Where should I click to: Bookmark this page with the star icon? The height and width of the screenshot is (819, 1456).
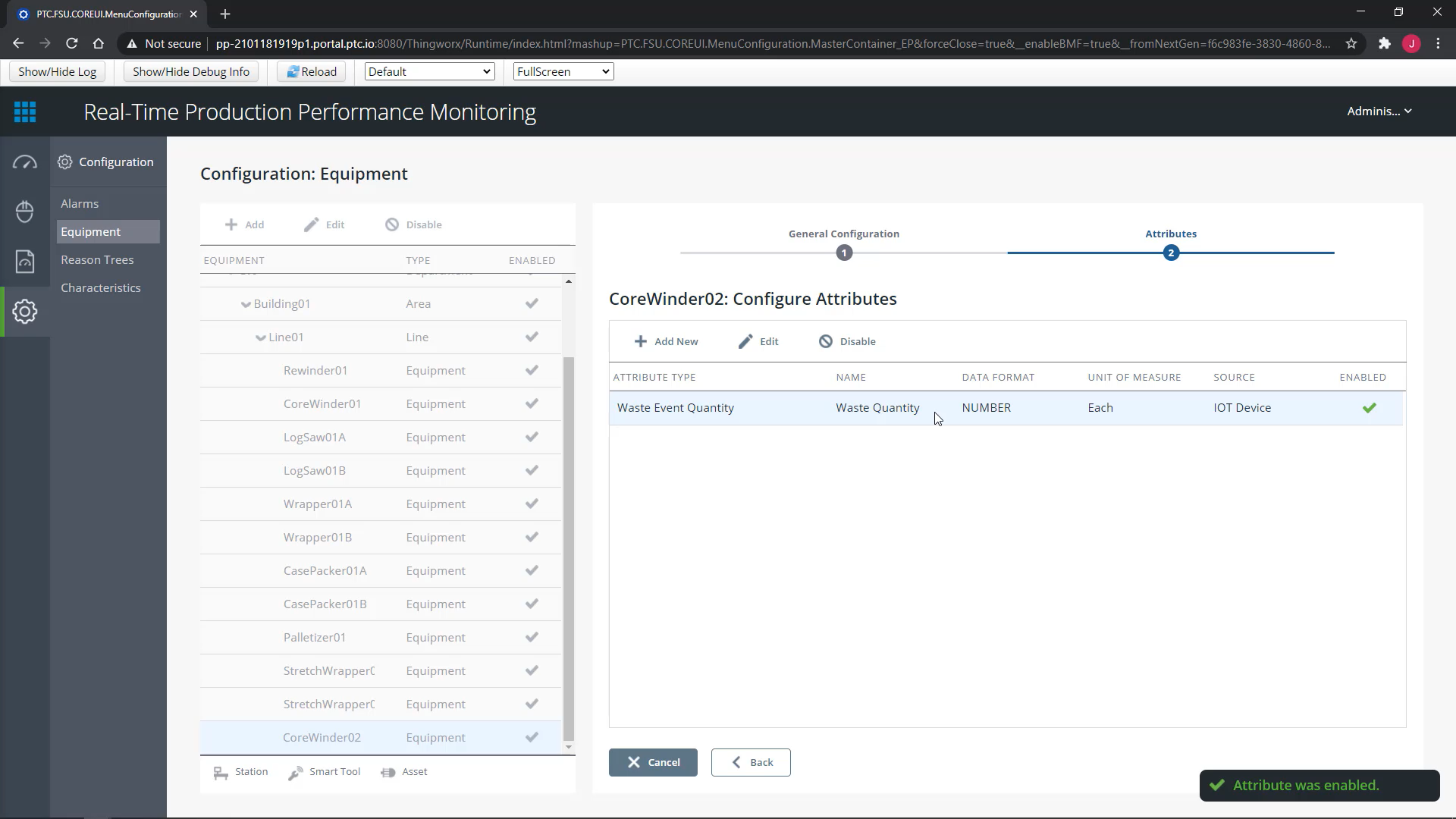pos(1351,44)
